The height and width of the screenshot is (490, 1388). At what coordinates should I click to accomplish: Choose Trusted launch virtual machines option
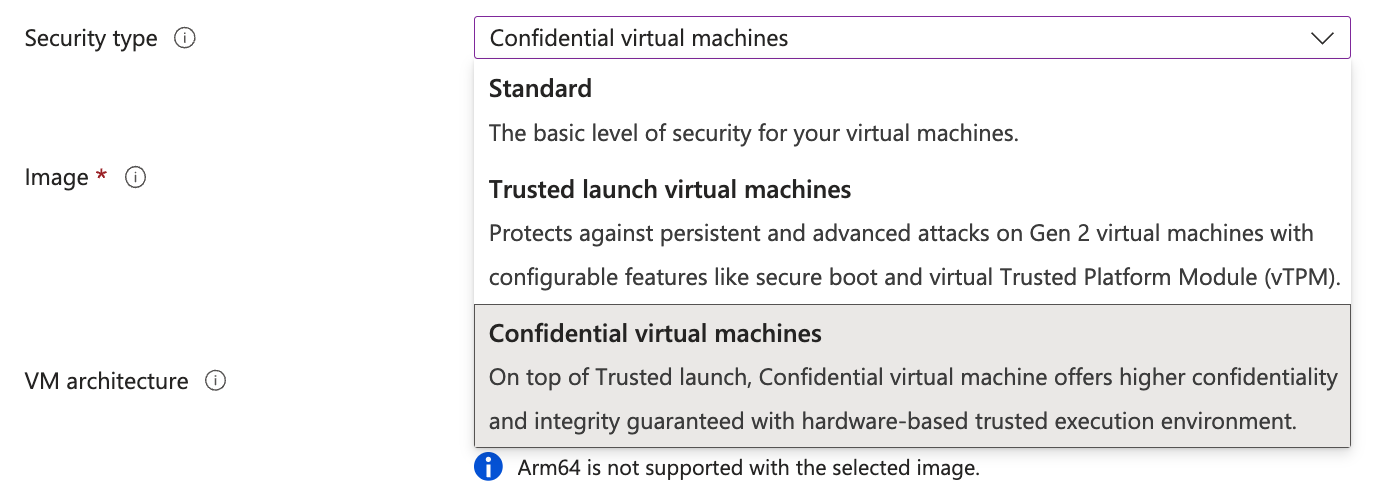click(x=912, y=233)
